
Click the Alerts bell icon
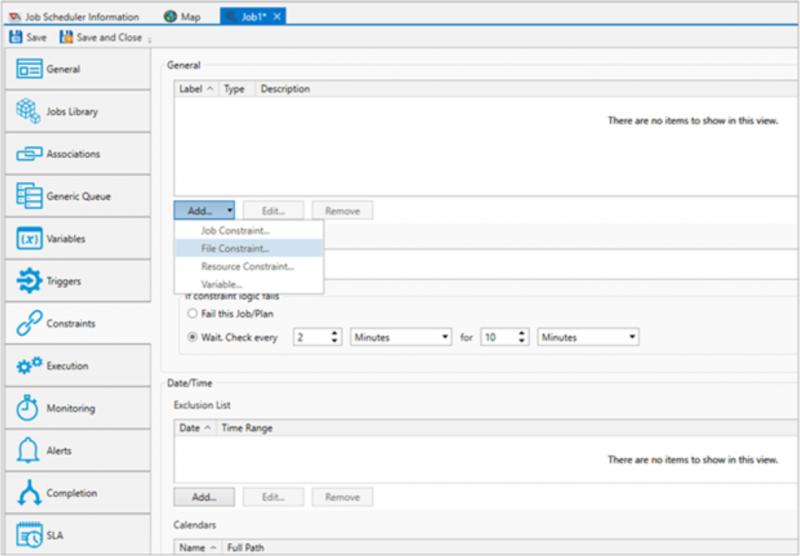point(30,451)
